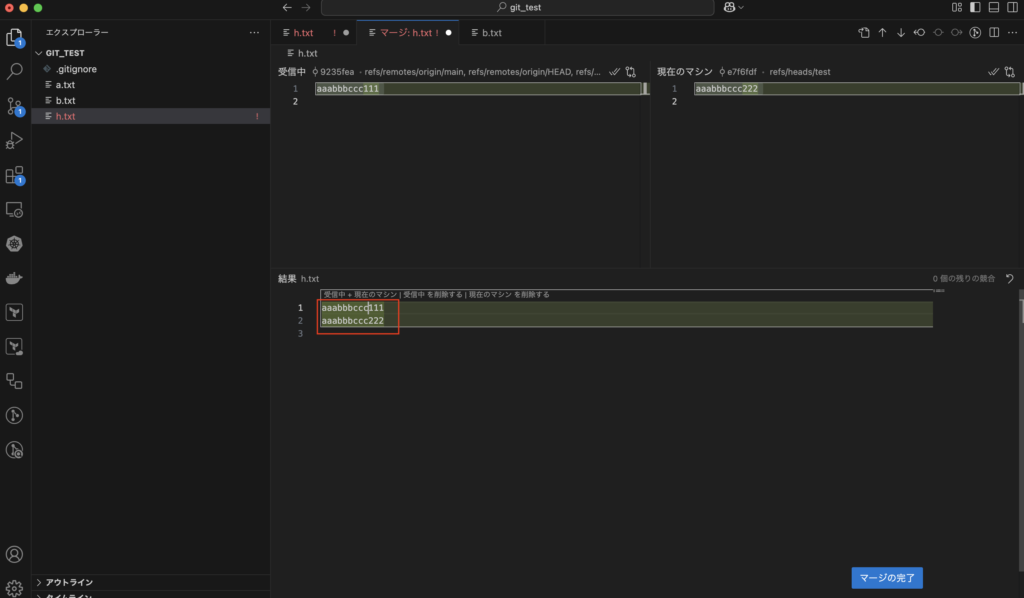The image size is (1024, 598).
Task: Open the Docker view
Action: (14, 278)
